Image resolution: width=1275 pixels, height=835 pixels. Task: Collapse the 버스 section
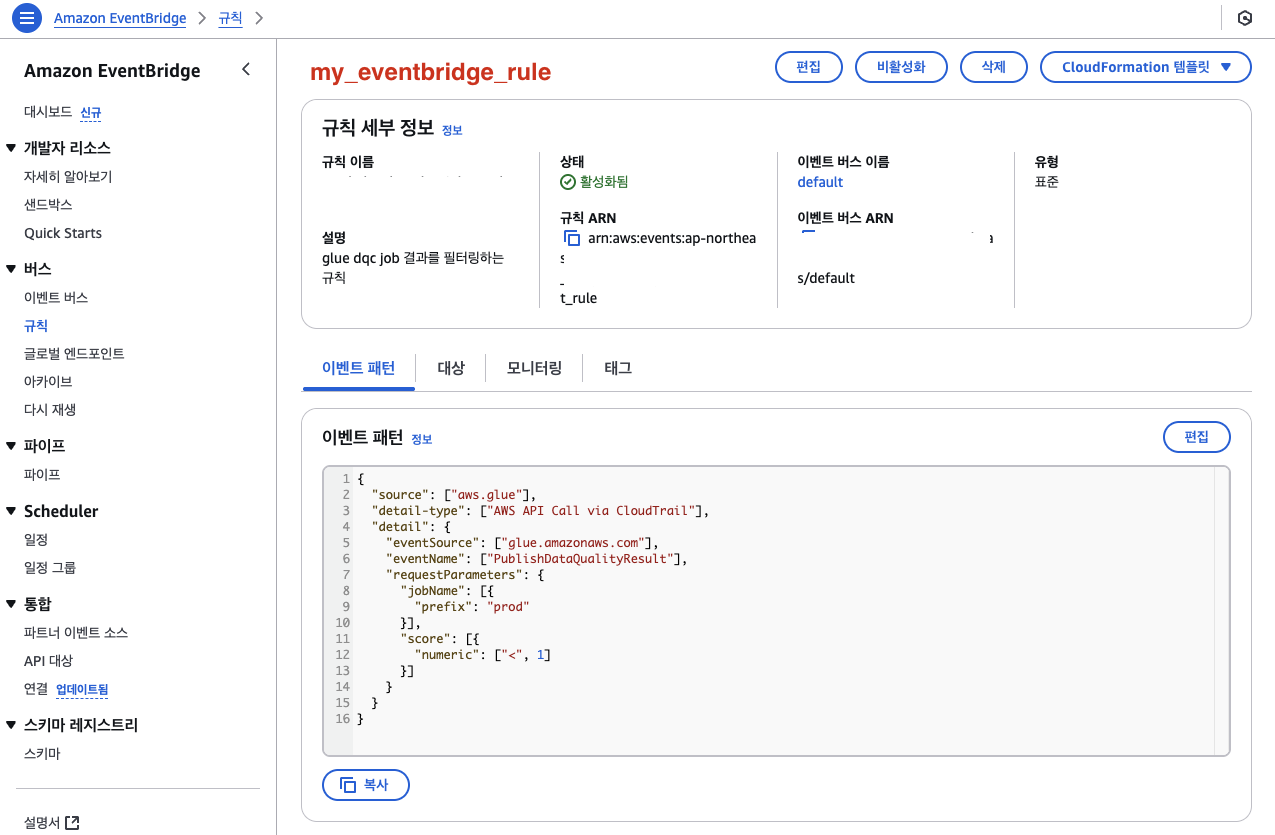click(x=12, y=269)
